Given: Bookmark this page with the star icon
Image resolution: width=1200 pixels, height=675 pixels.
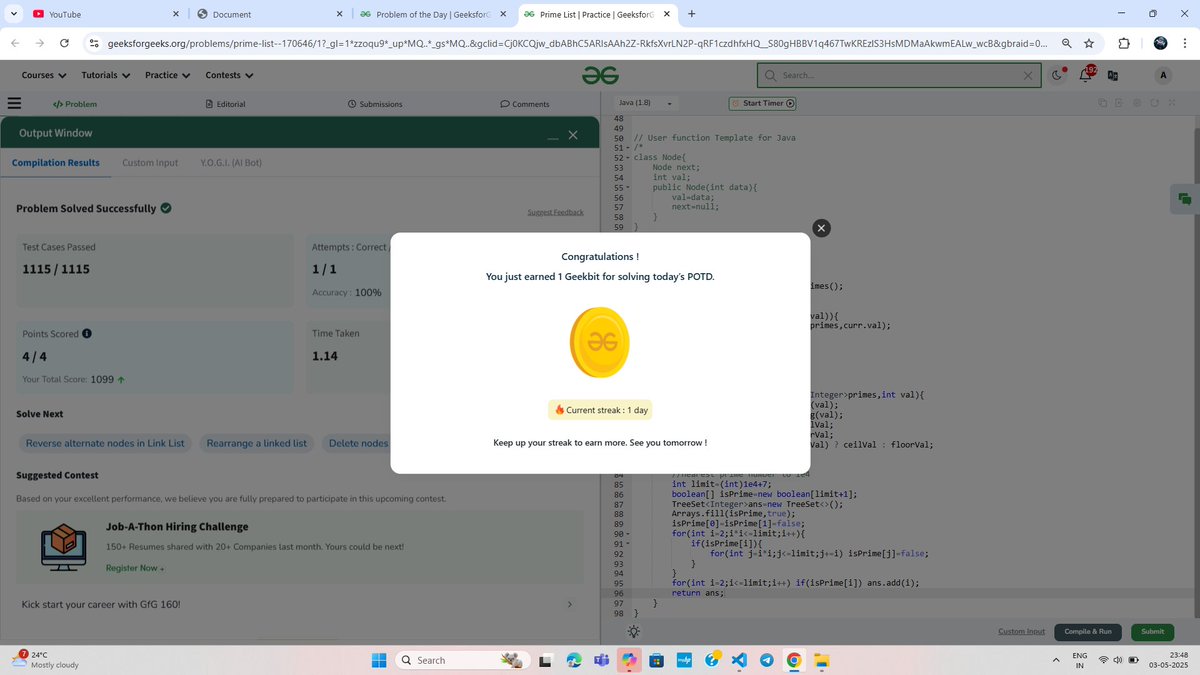Looking at the screenshot, I should [1089, 43].
